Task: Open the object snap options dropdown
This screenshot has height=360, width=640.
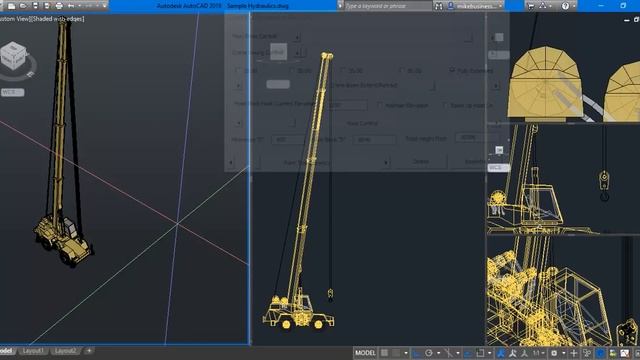Action: (x=490, y=353)
